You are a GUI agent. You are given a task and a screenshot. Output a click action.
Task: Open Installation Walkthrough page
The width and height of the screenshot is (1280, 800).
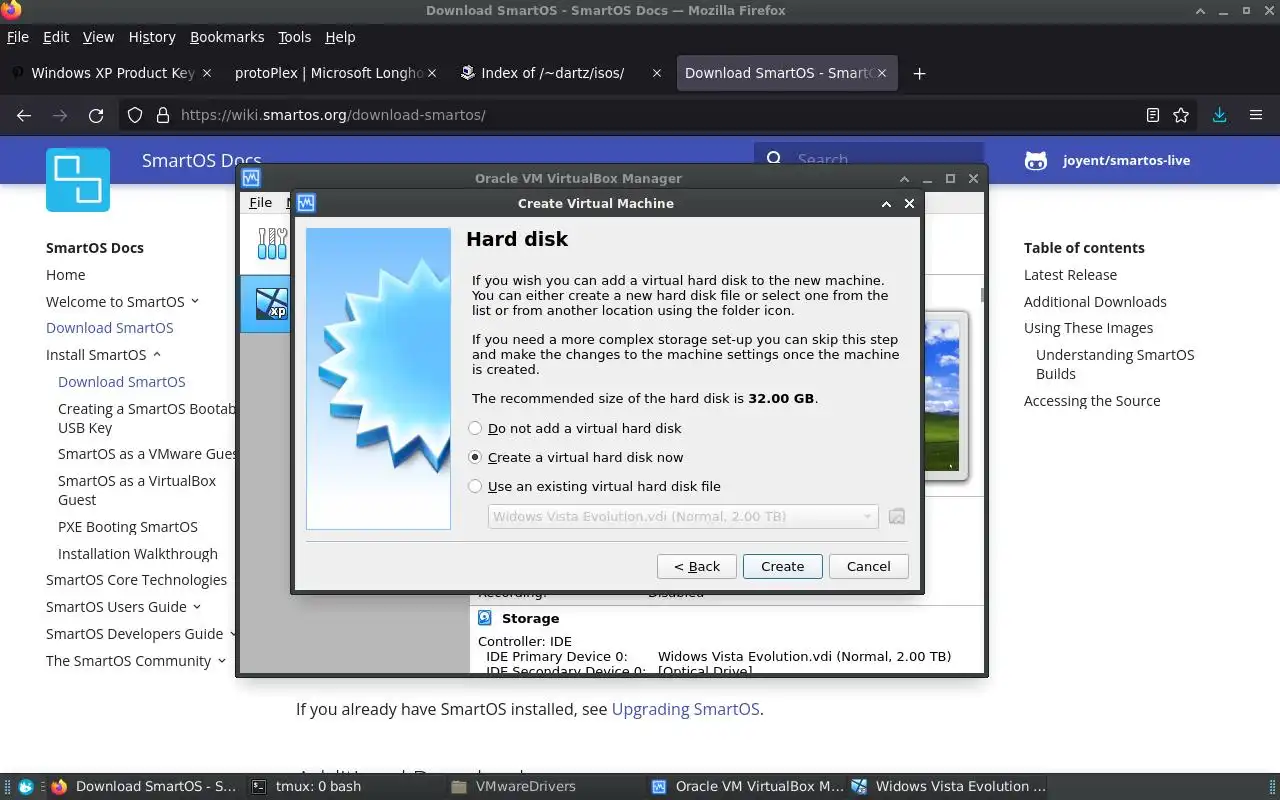pos(138,554)
